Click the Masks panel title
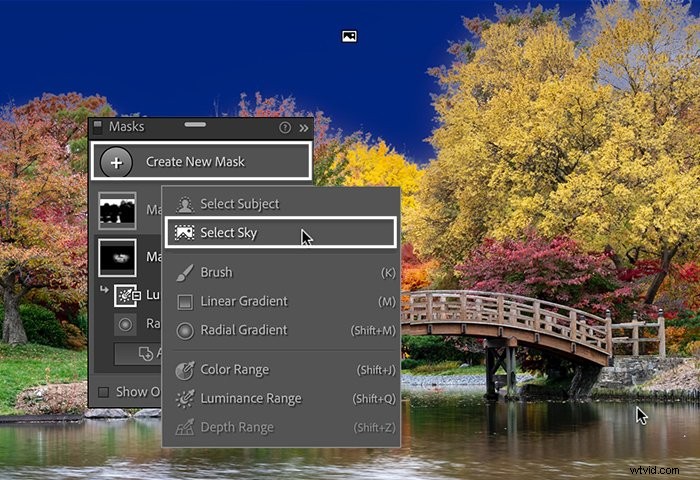Screen dimensions: 700x480 coord(127,127)
